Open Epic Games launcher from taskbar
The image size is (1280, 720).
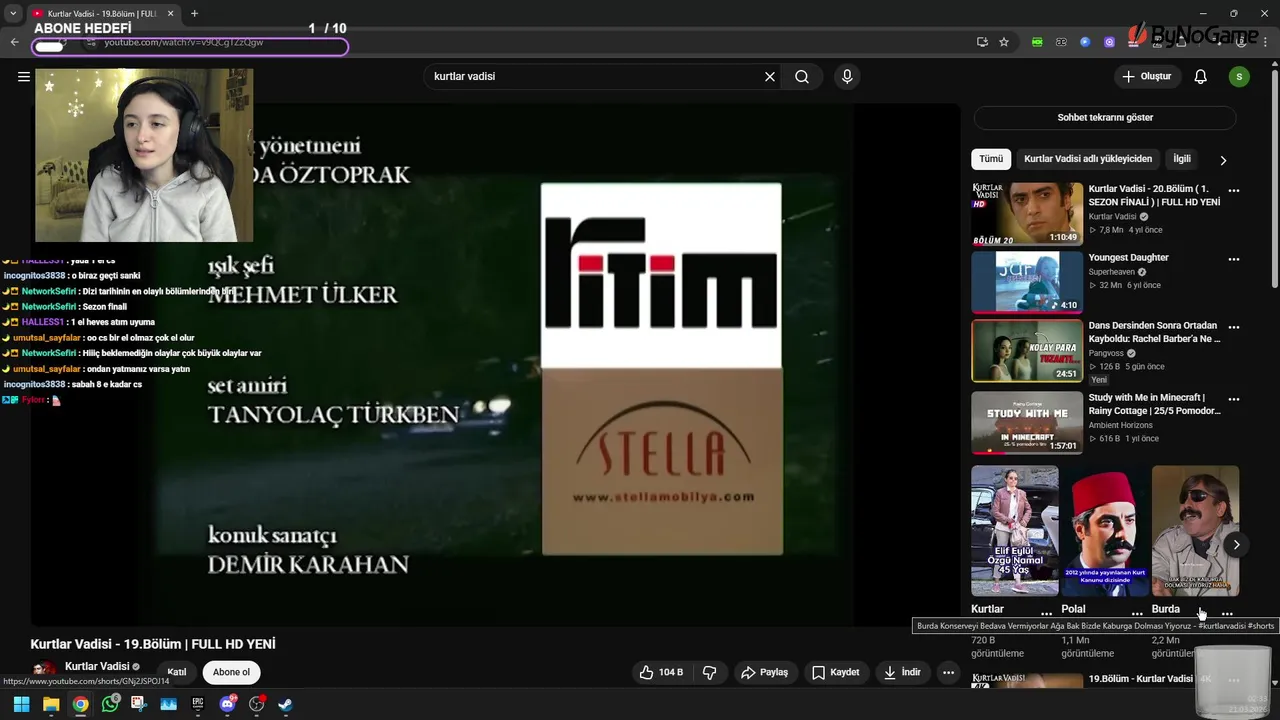click(x=198, y=704)
